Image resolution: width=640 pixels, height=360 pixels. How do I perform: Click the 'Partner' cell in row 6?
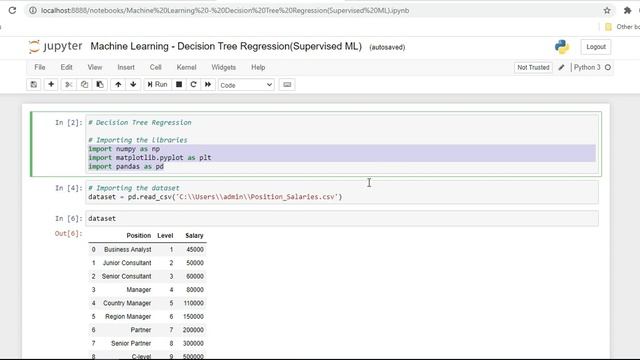(x=141, y=330)
